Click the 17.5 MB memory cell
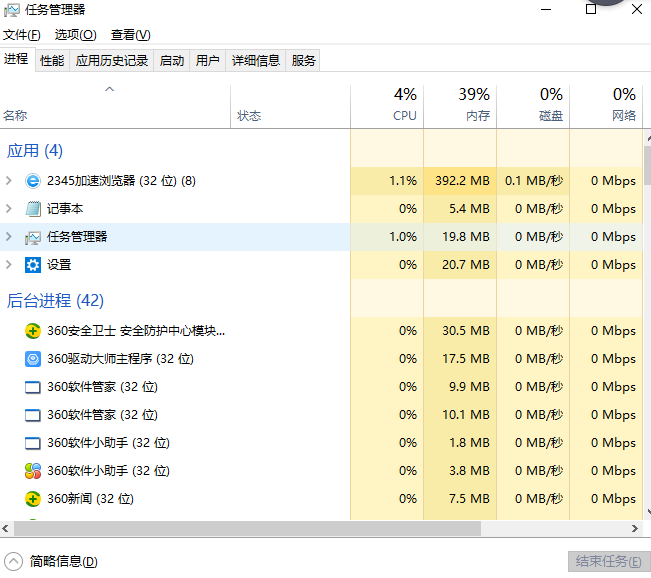This screenshot has width=651, height=578. 460,359
